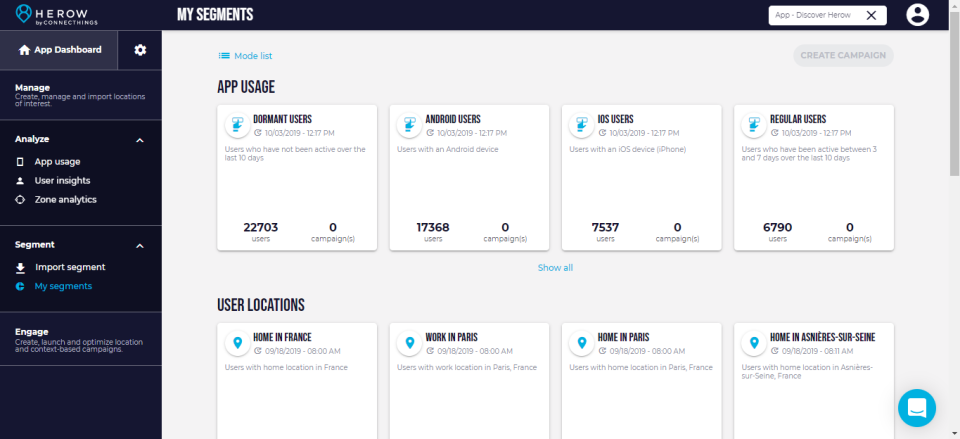The width and height of the screenshot is (960, 439).
Task: Click the Herow logo icon
Action: (23, 14)
